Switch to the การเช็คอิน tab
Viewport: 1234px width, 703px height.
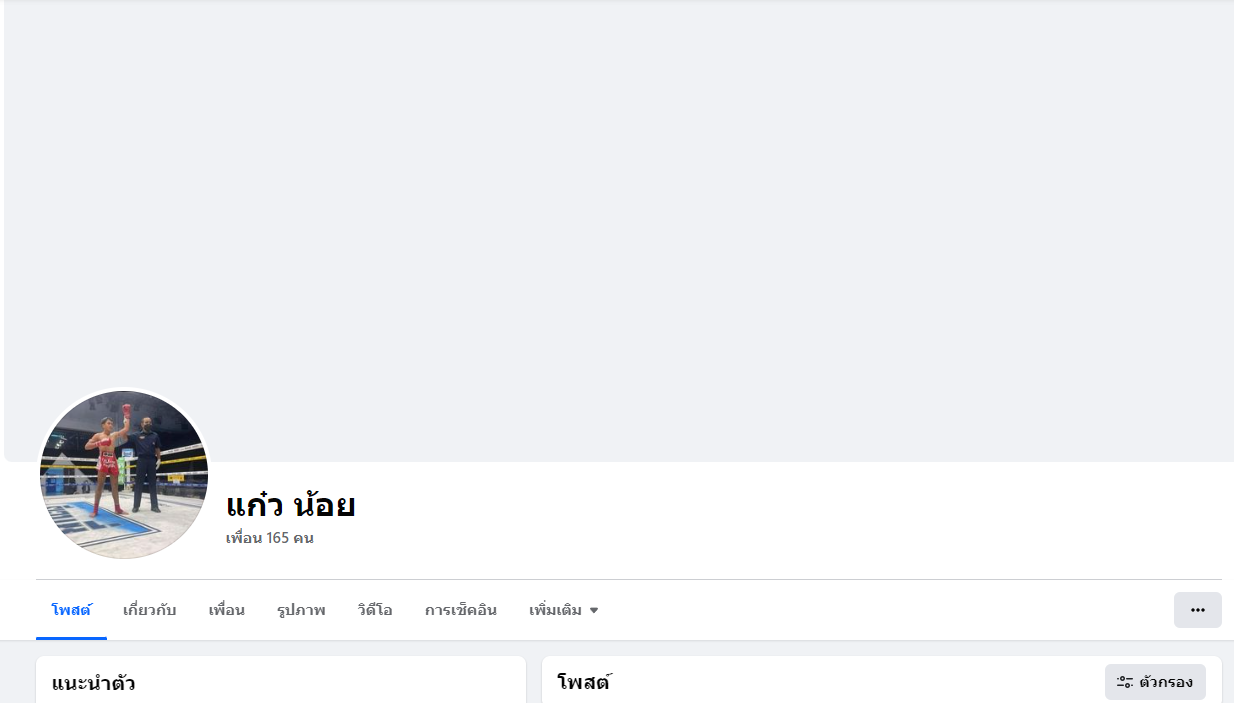click(461, 610)
